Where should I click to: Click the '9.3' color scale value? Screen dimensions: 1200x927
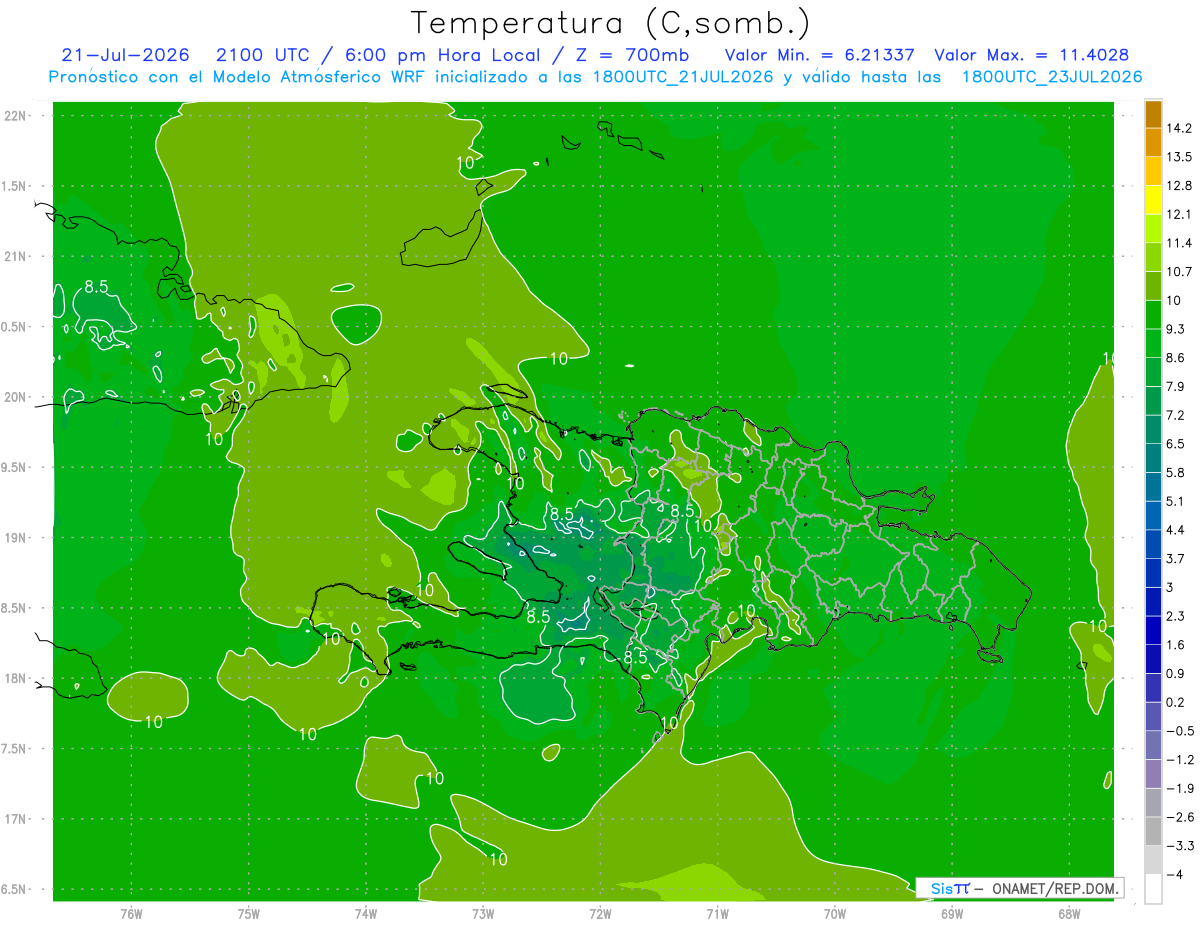(1175, 329)
